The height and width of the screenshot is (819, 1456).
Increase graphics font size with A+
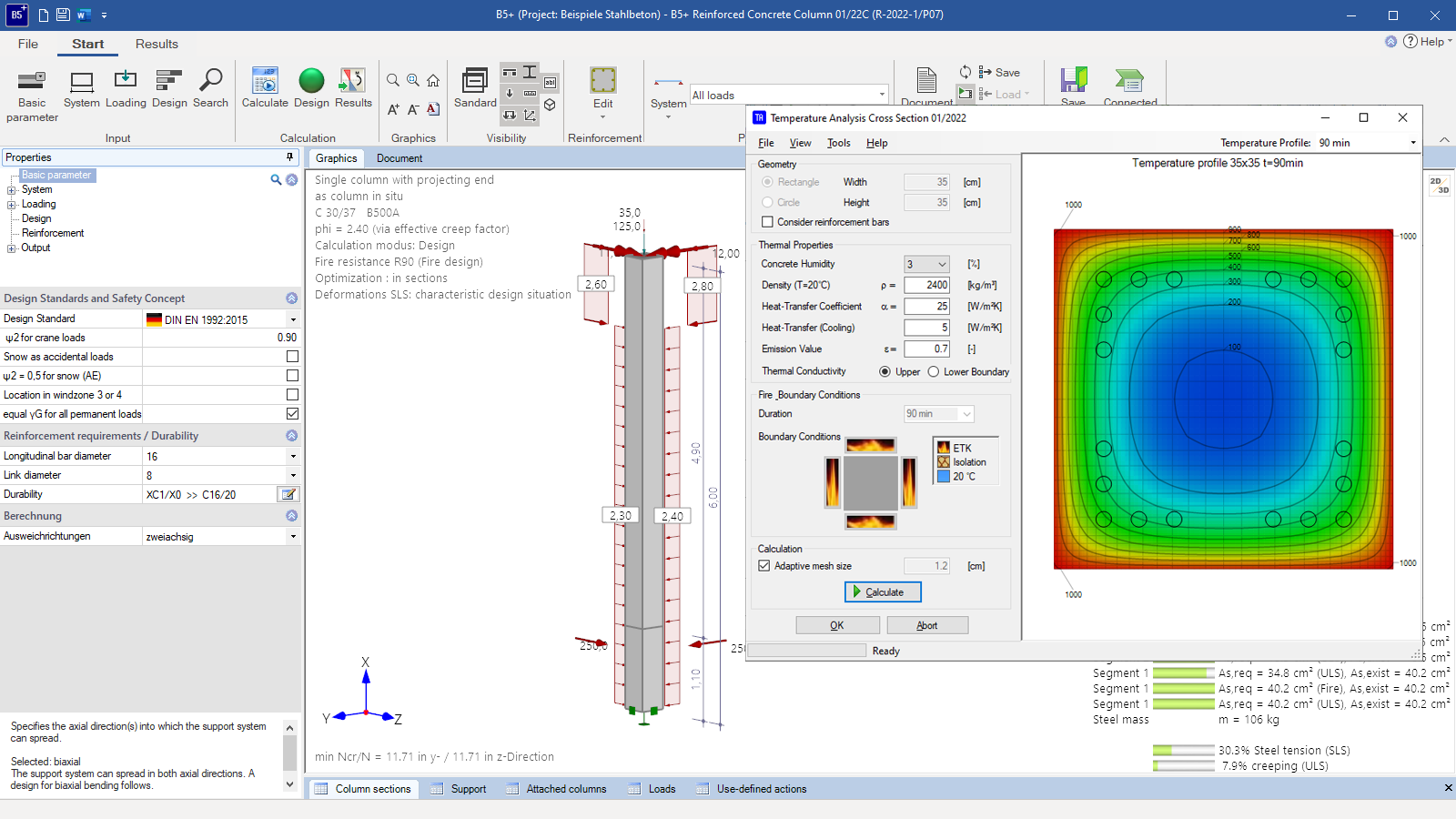(393, 109)
